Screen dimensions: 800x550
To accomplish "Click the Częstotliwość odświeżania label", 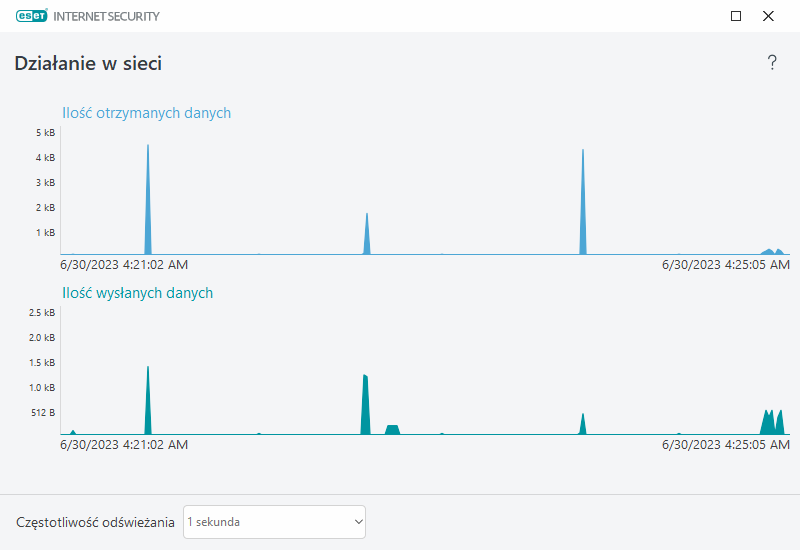I will coord(96,522).
